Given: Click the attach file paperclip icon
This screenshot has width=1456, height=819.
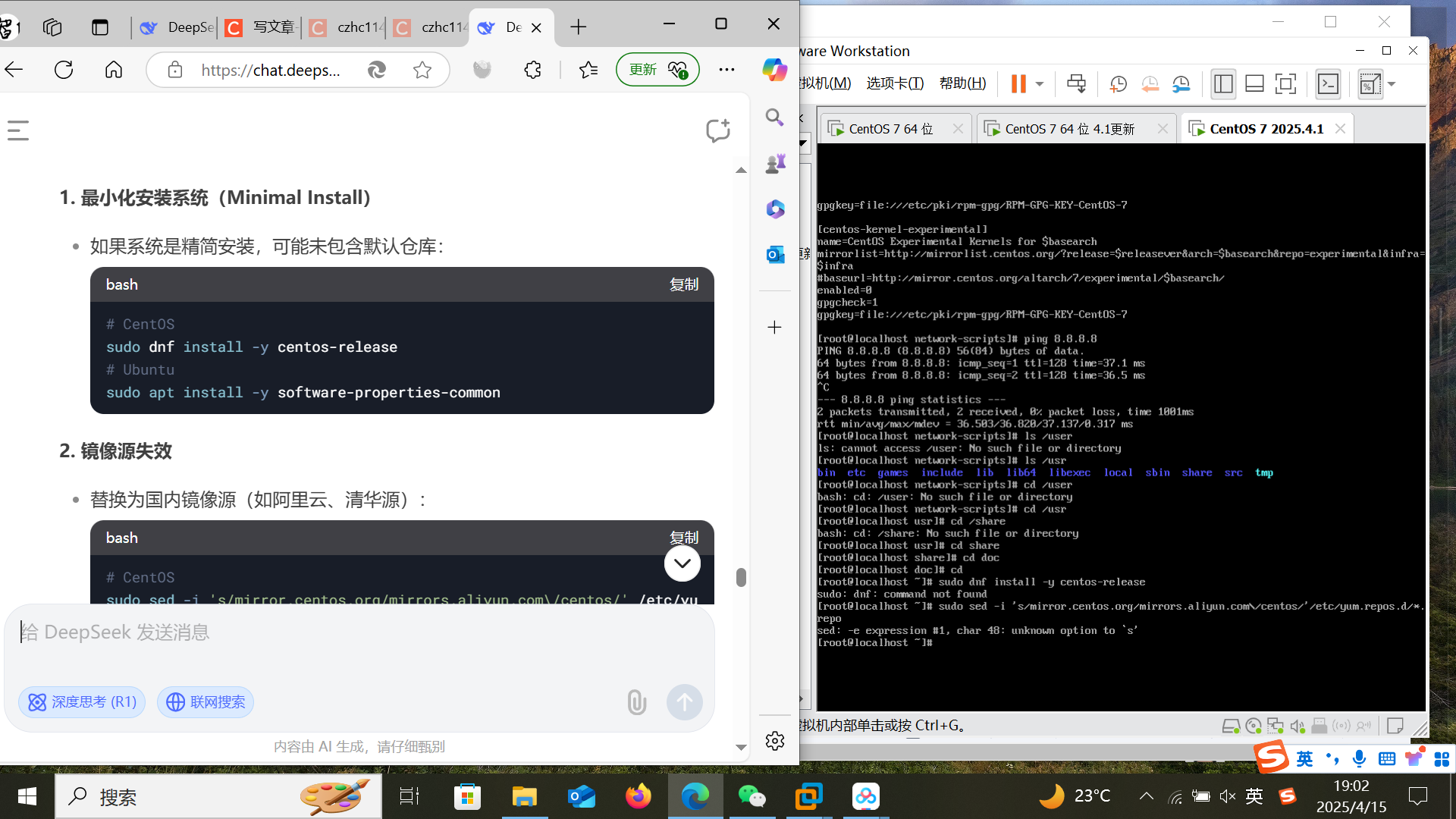Looking at the screenshot, I should 636,702.
